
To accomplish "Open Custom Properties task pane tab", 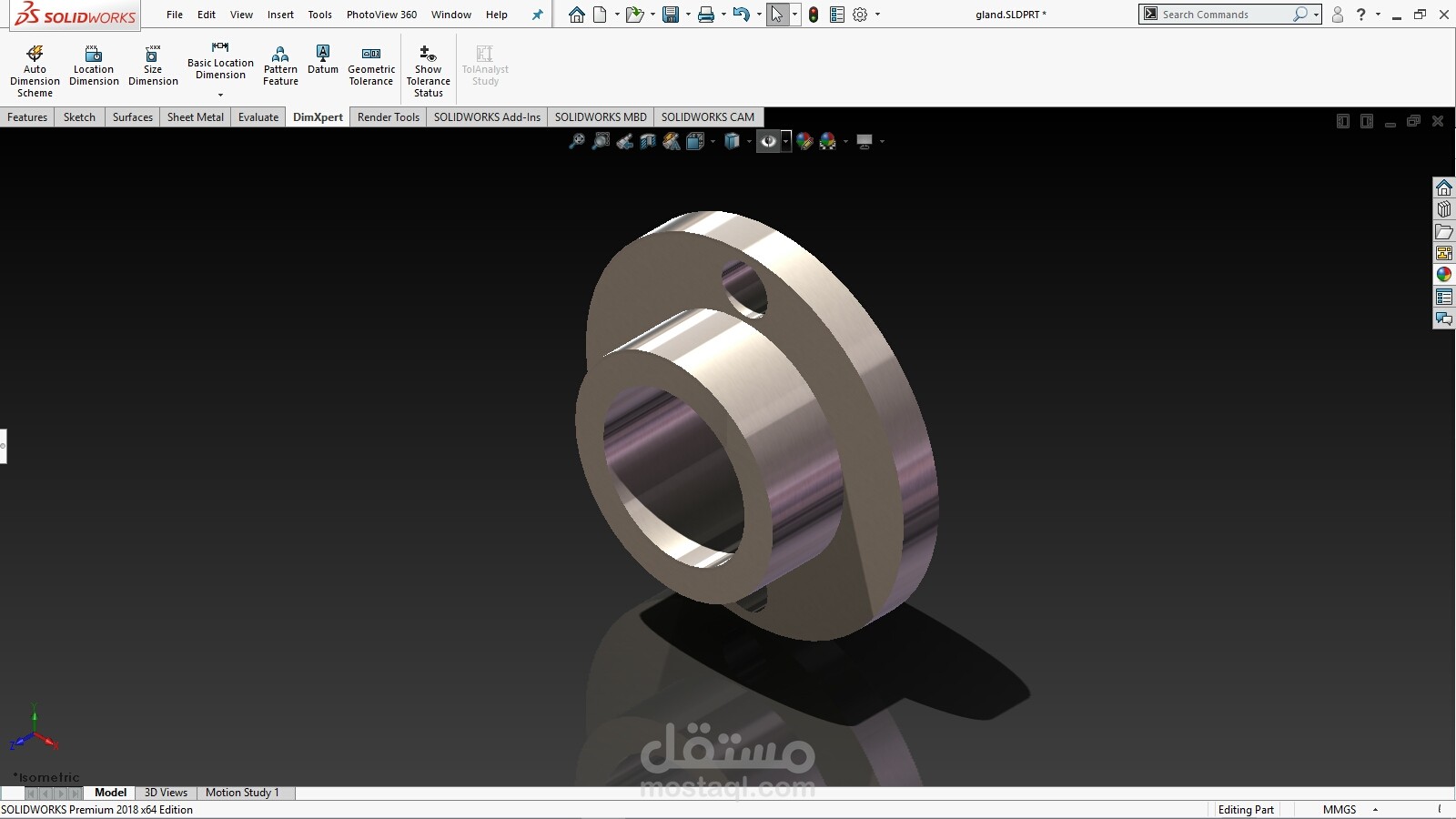I will (1444, 297).
